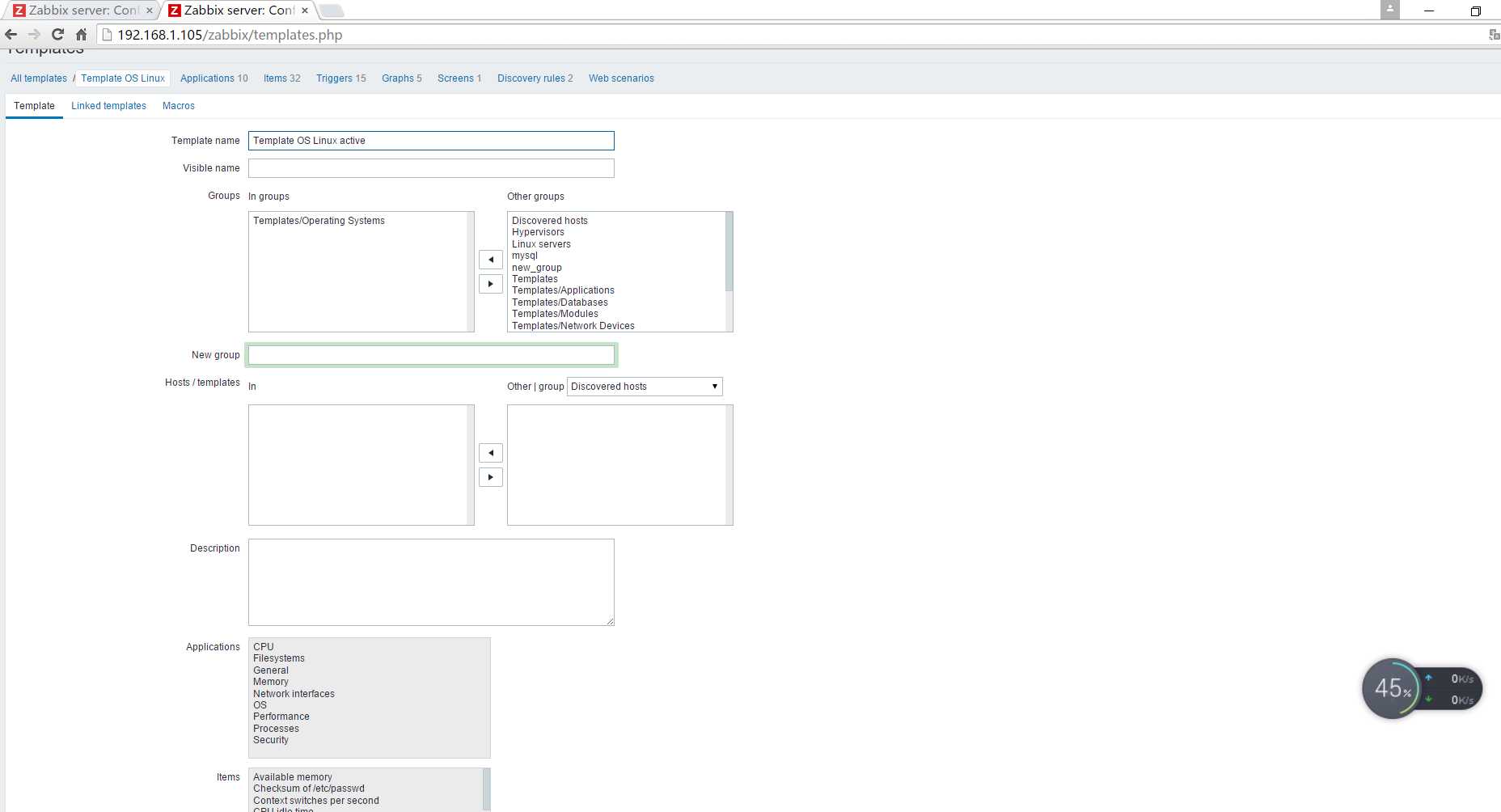
Task: Select Templates/Modules in Other groups
Action: (x=555, y=314)
